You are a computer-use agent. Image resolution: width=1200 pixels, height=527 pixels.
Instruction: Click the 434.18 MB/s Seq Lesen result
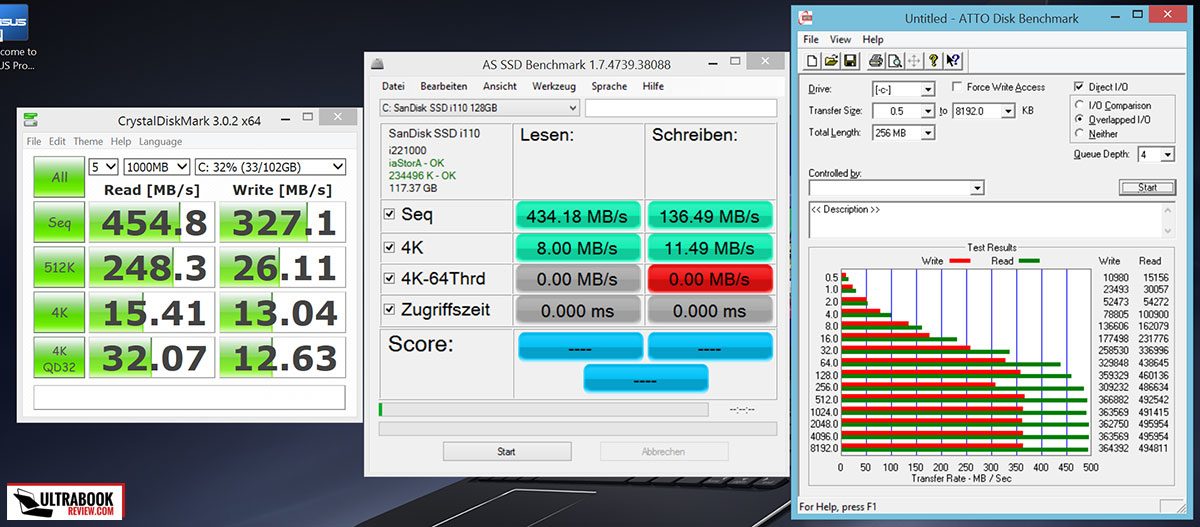pos(580,216)
